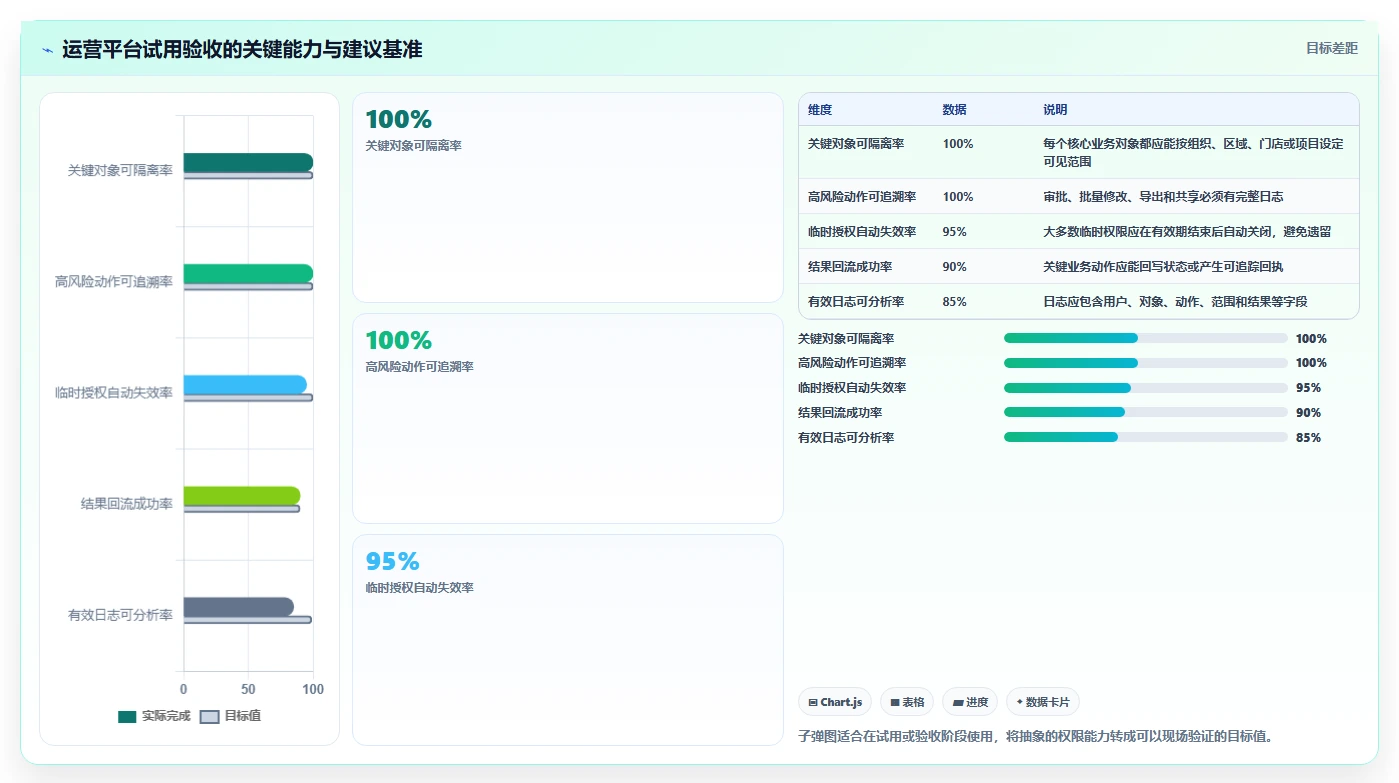1399x783 pixels.
Task: Open the 100% 关键对象可隔离率 data card
Action: coord(568,197)
